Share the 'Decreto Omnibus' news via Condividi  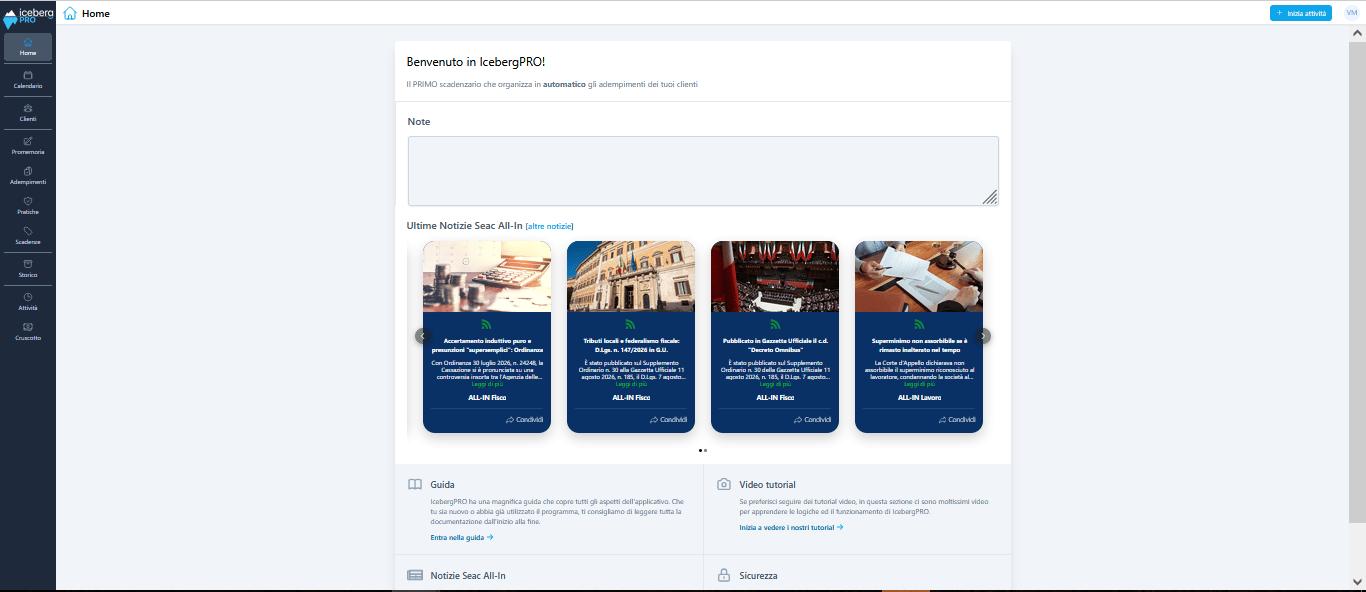812,420
